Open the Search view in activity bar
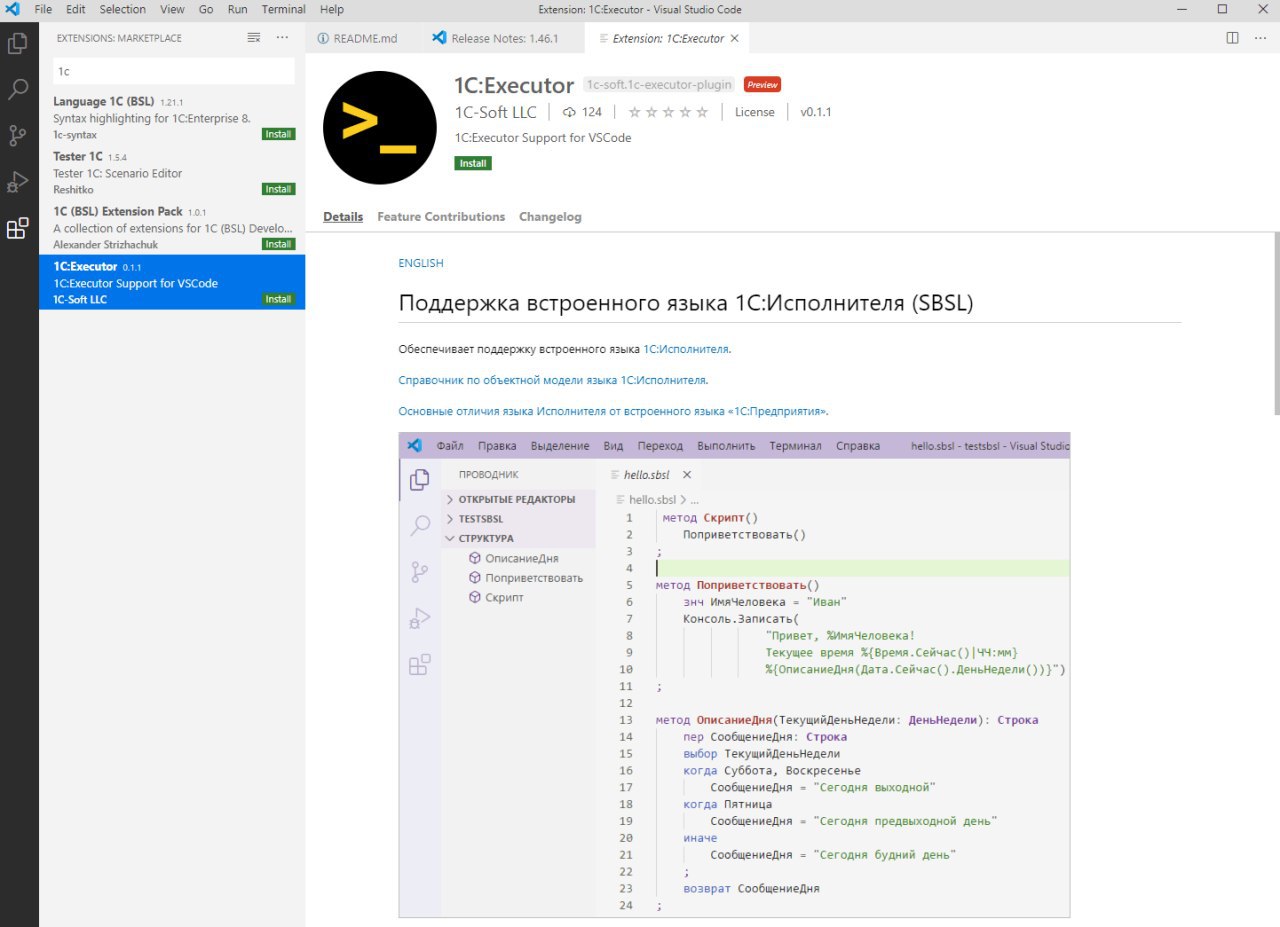 tap(18, 90)
